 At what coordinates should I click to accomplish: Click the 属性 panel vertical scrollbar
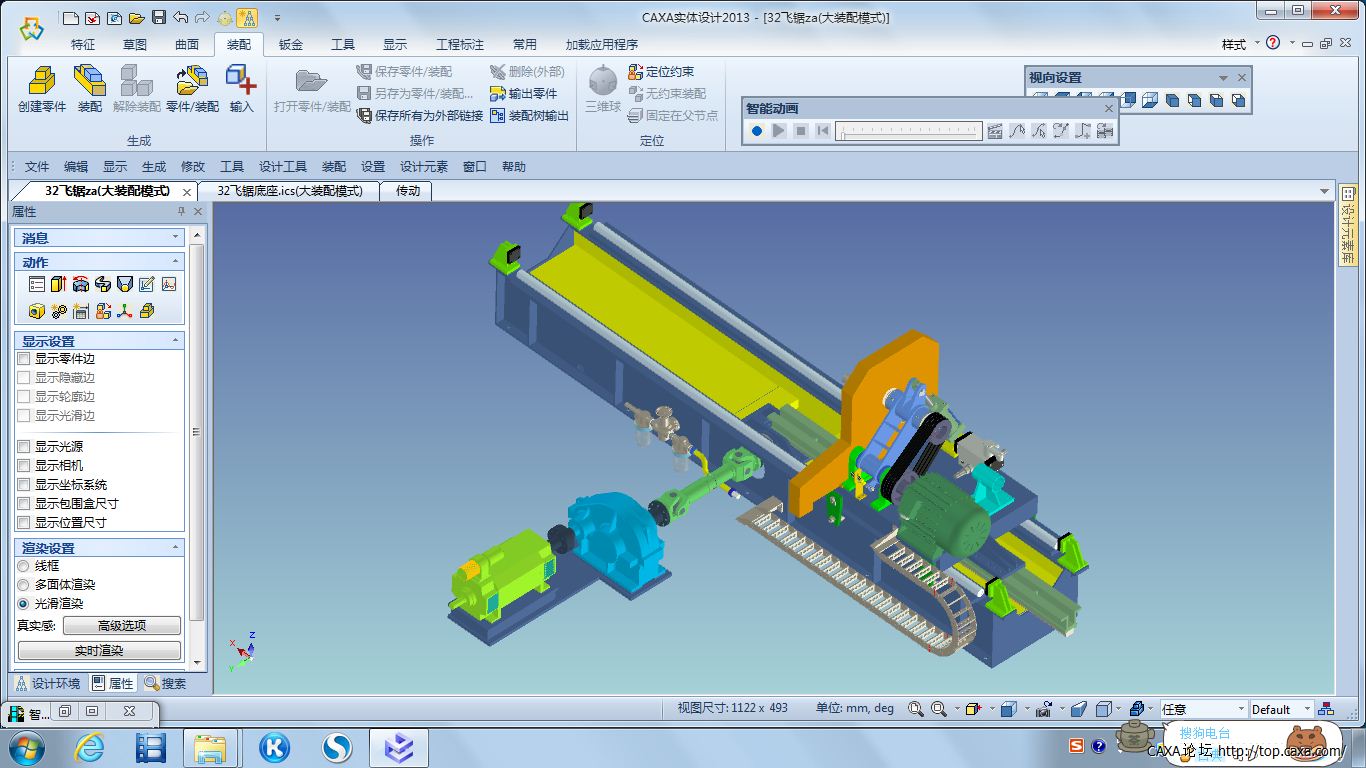196,433
